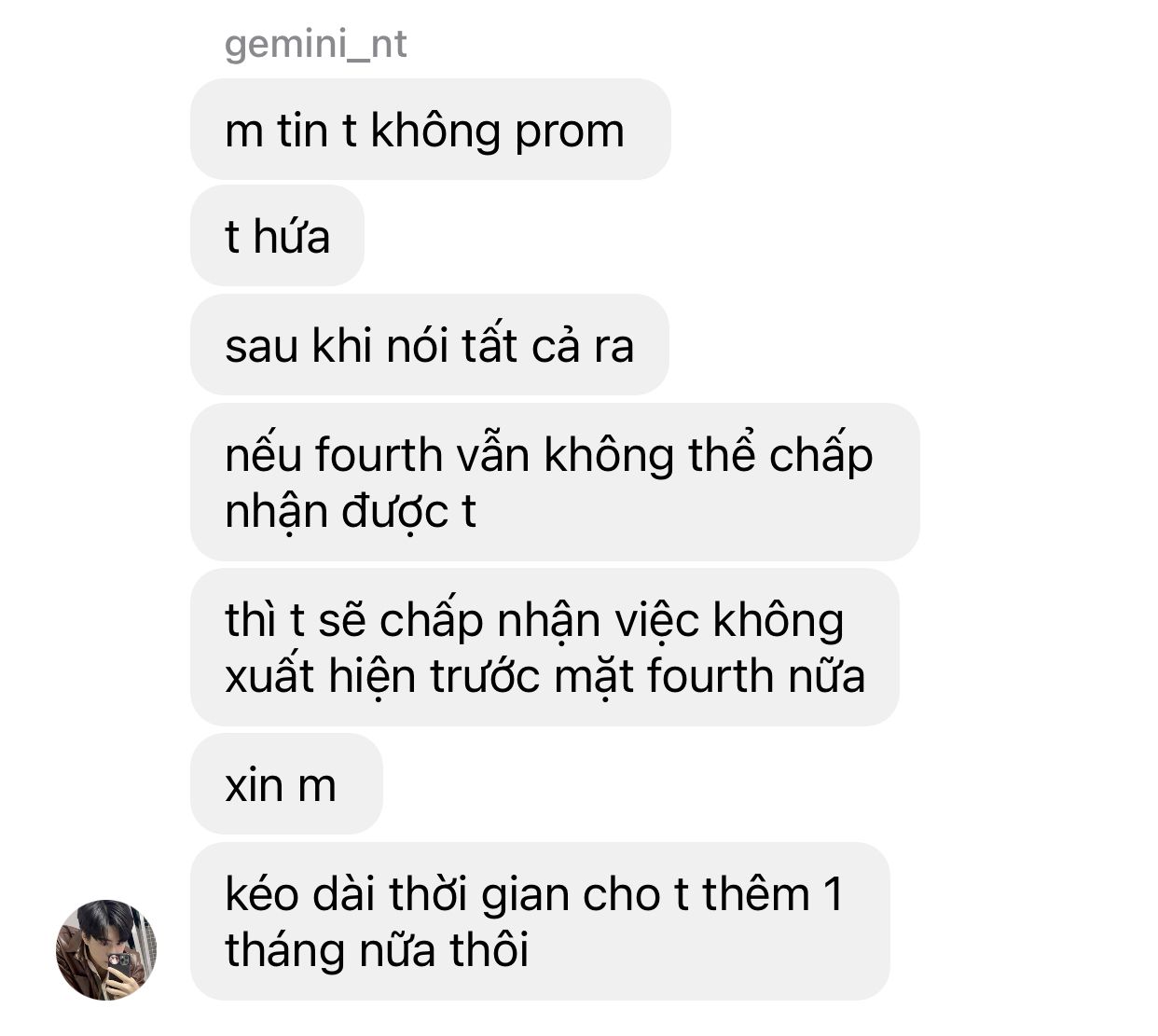
Task: Select the "m tin t không prom" message
Action: pos(430,130)
